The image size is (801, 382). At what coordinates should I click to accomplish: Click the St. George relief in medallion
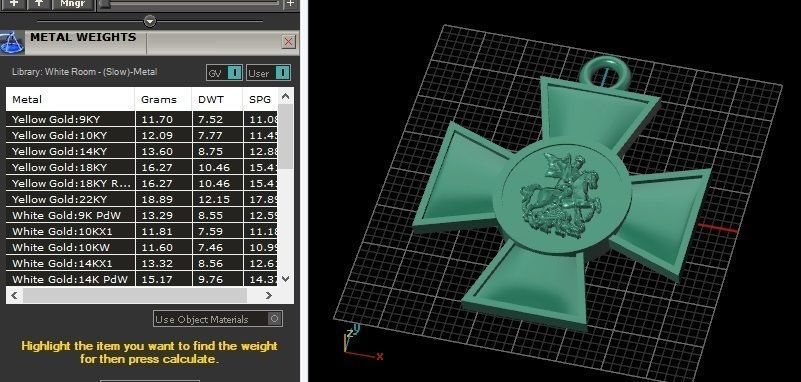tap(560, 195)
